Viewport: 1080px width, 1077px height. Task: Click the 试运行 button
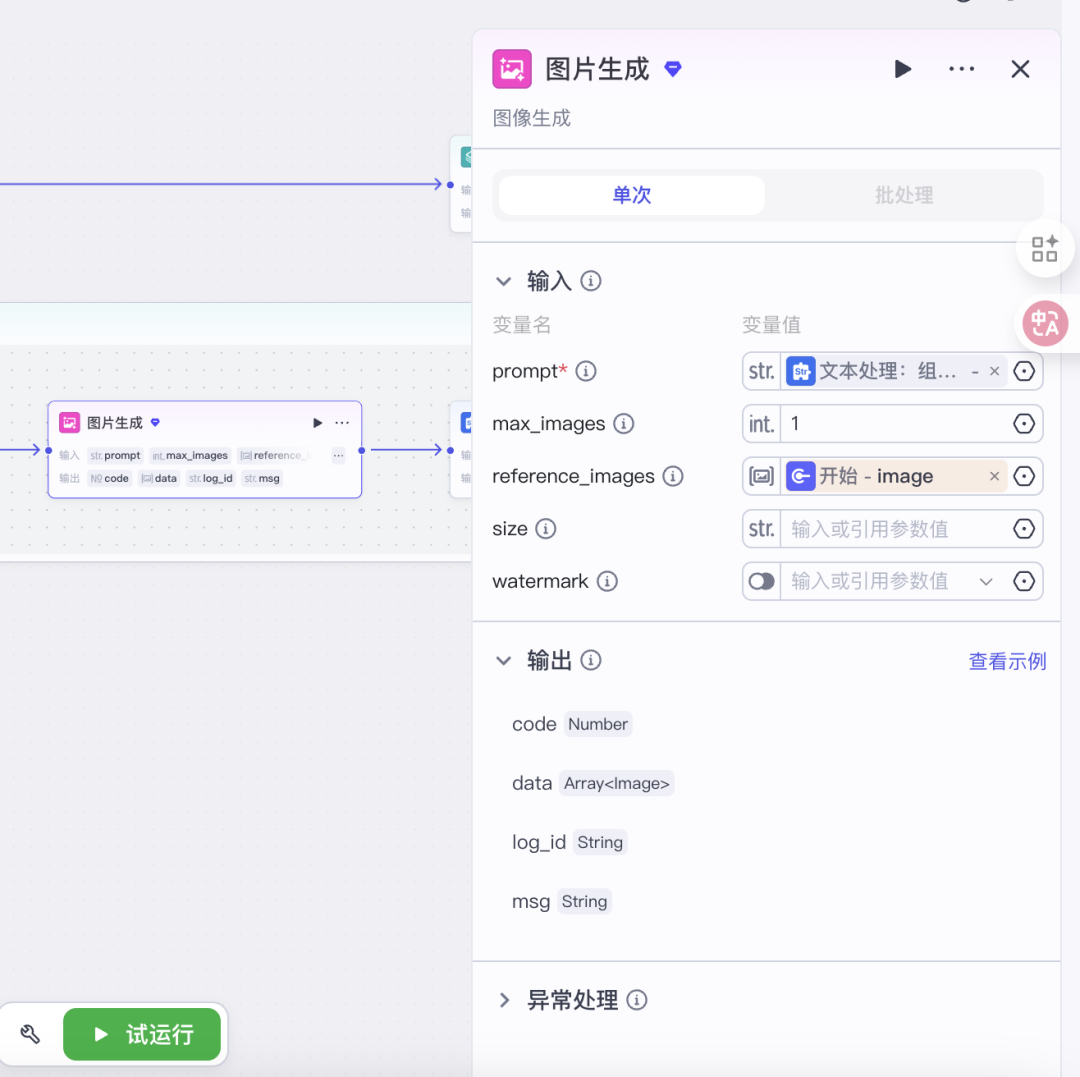(142, 1034)
